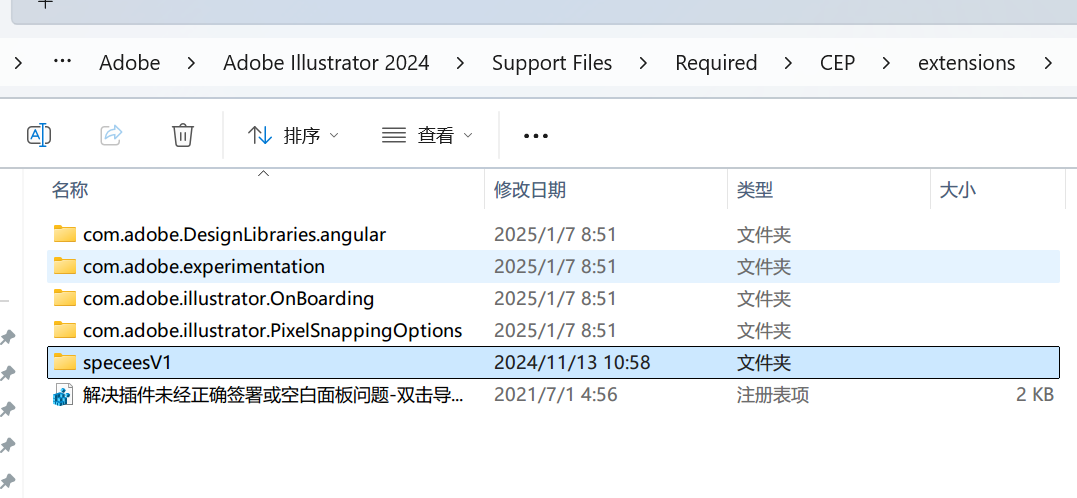
Task: Sort by 名称 column header
Action: [69, 190]
